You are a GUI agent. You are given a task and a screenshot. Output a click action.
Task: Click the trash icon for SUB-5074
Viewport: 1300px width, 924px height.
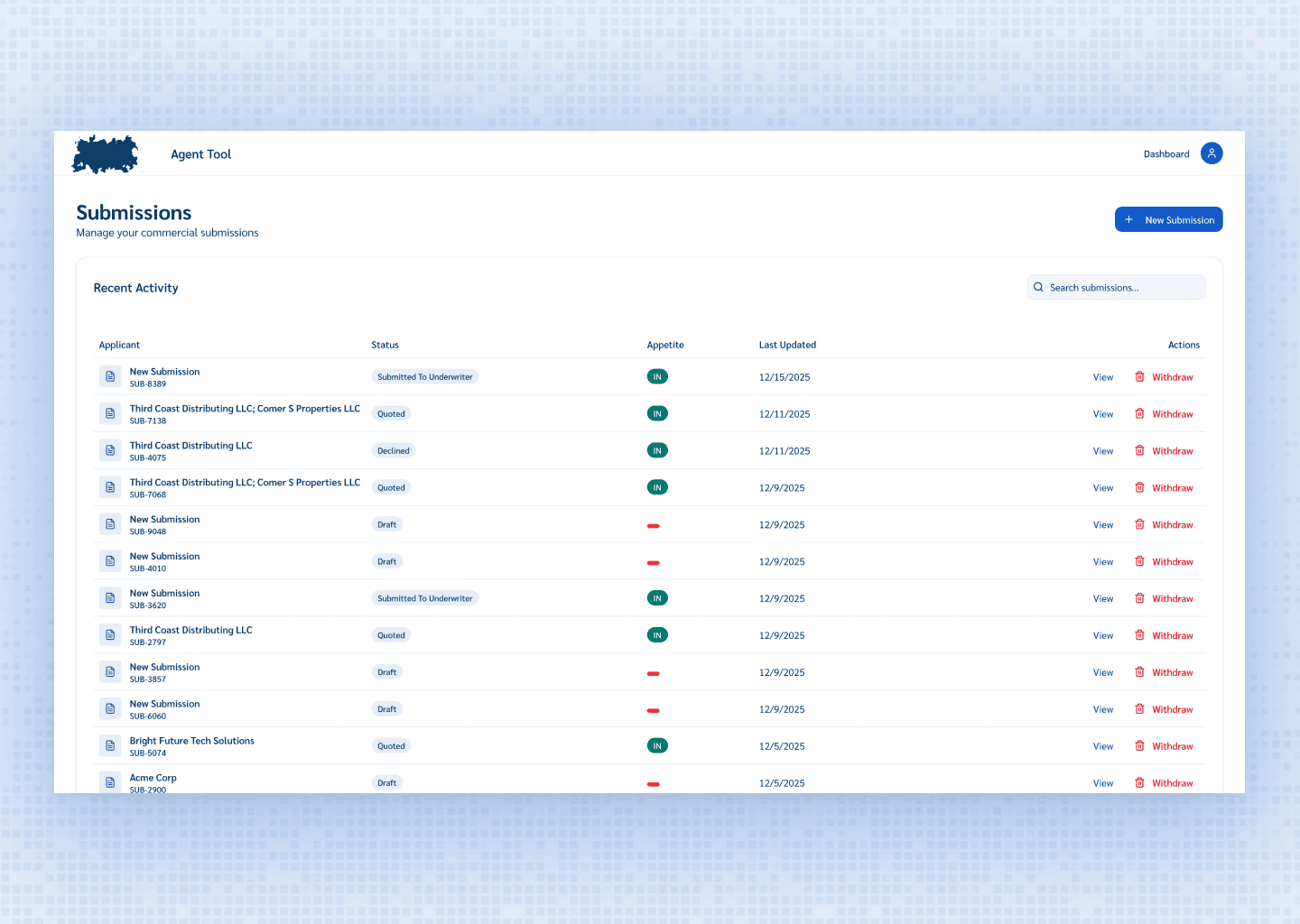[x=1139, y=746]
